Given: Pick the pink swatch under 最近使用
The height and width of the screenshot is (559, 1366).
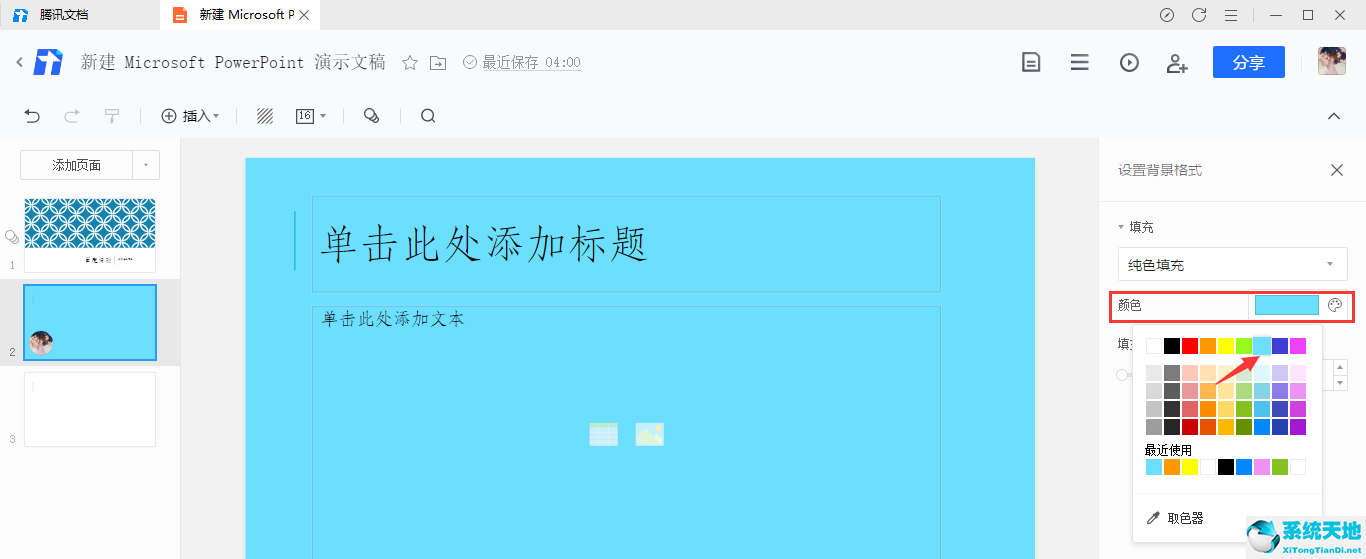Looking at the screenshot, I should click(x=1262, y=467).
